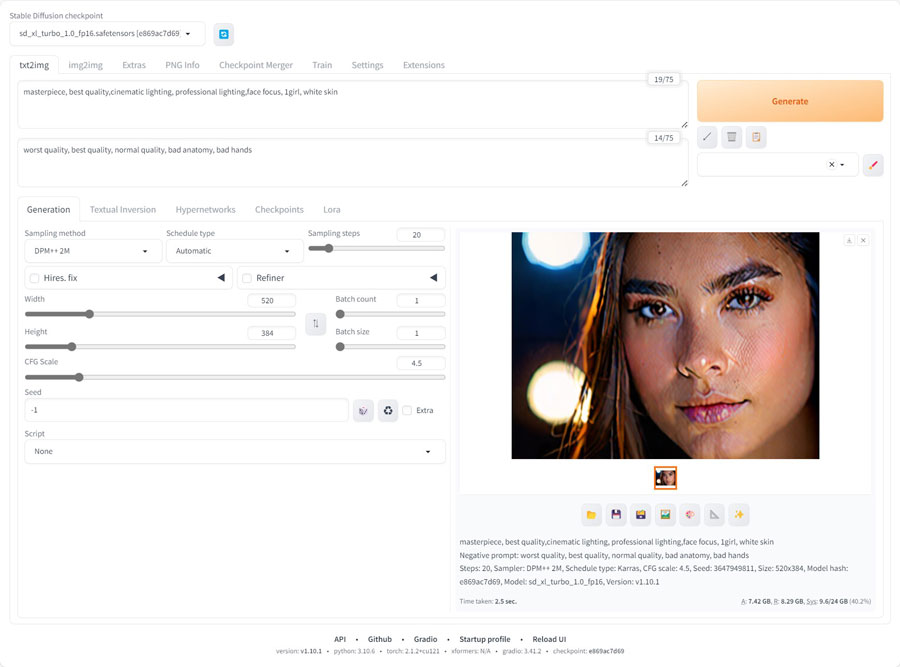Send image to inpaint via palette icon
The image size is (900, 667).
(689, 515)
